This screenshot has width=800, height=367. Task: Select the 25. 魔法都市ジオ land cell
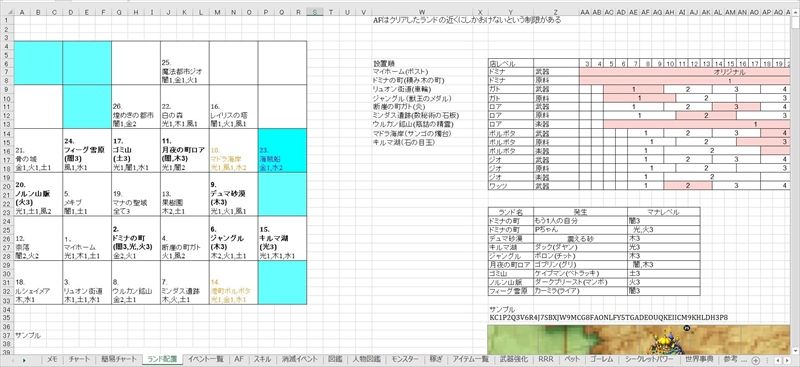(x=184, y=63)
